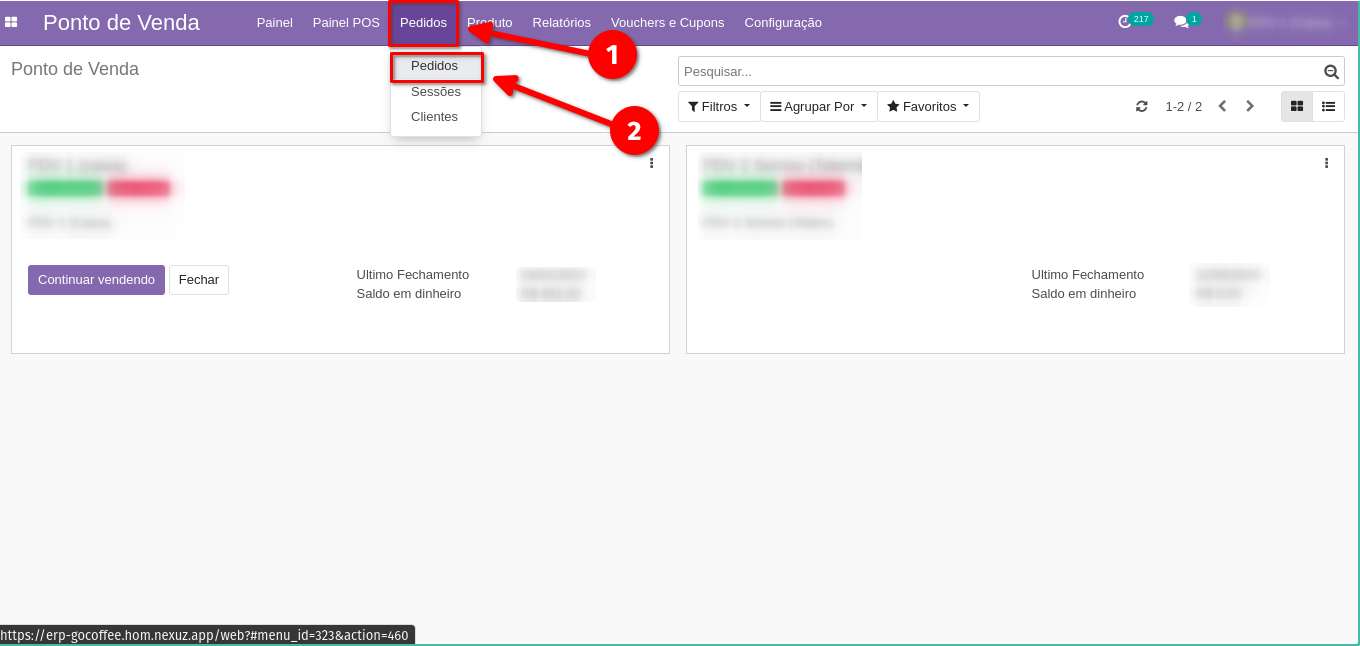Open the second card's three-dot menu
Screen dimensions: 1360x646
click(x=1326, y=163)
